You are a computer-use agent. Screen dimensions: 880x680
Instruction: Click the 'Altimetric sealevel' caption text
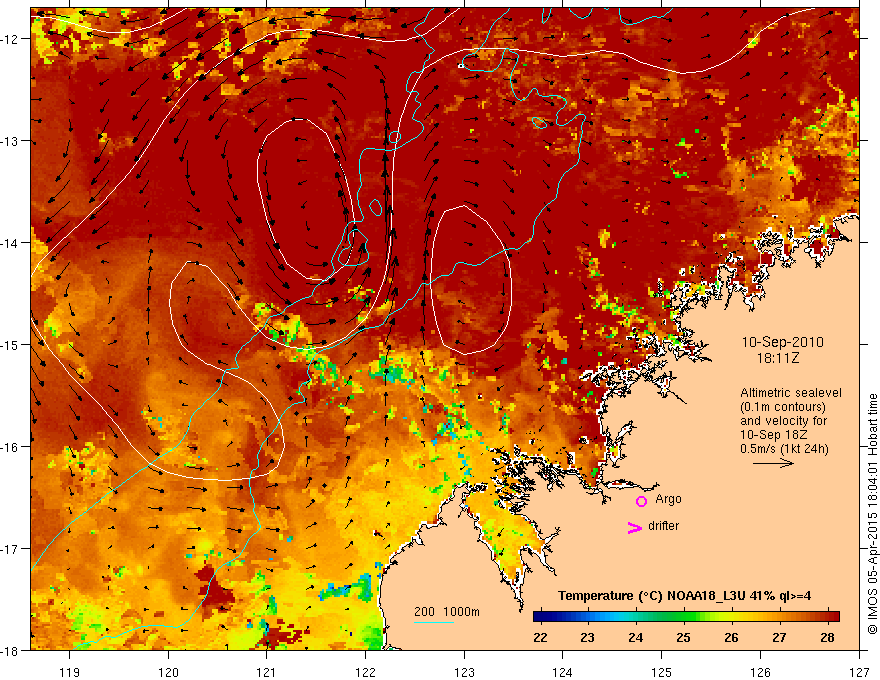tap(791, 393)
